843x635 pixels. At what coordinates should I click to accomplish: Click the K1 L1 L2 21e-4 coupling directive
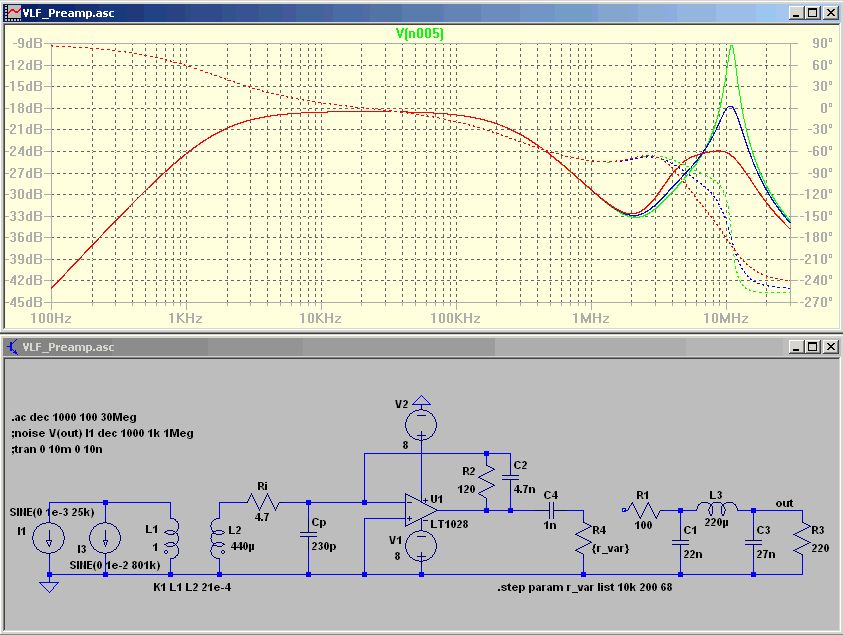click(x=192, y=587)
